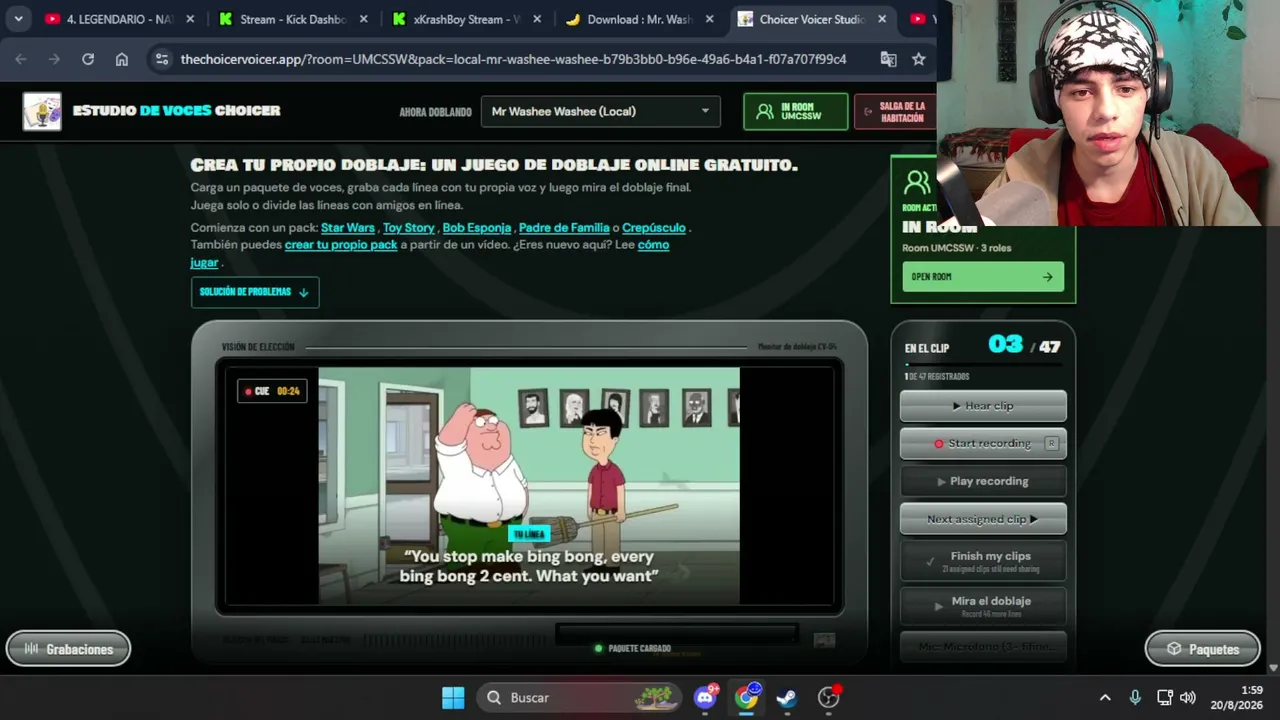This screenshot has height=720, width=1280.
Task: Open the 'Grabaciones' recordings panel
Action: pos(68,649)
